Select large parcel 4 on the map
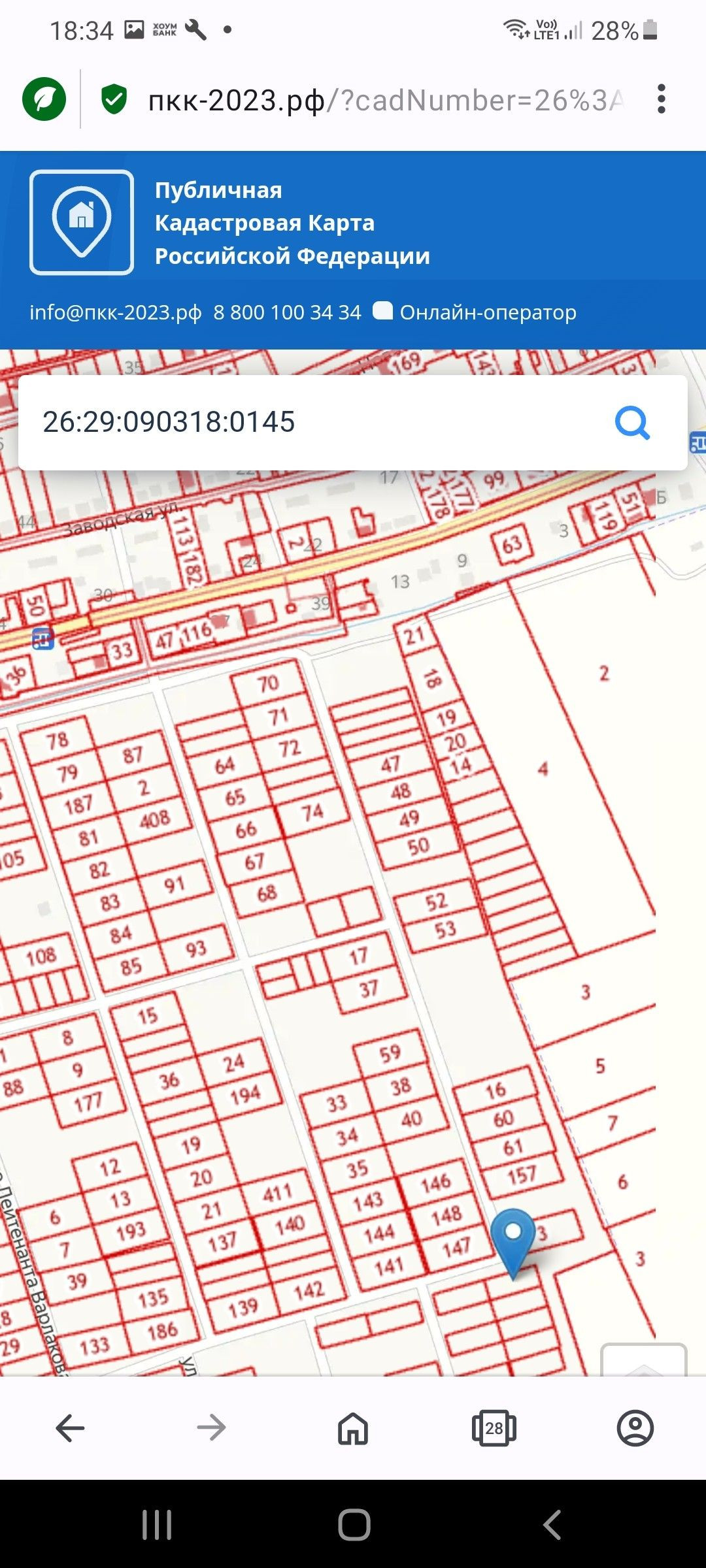This screenshot has height=1568, width=706. tap(543, 769)
